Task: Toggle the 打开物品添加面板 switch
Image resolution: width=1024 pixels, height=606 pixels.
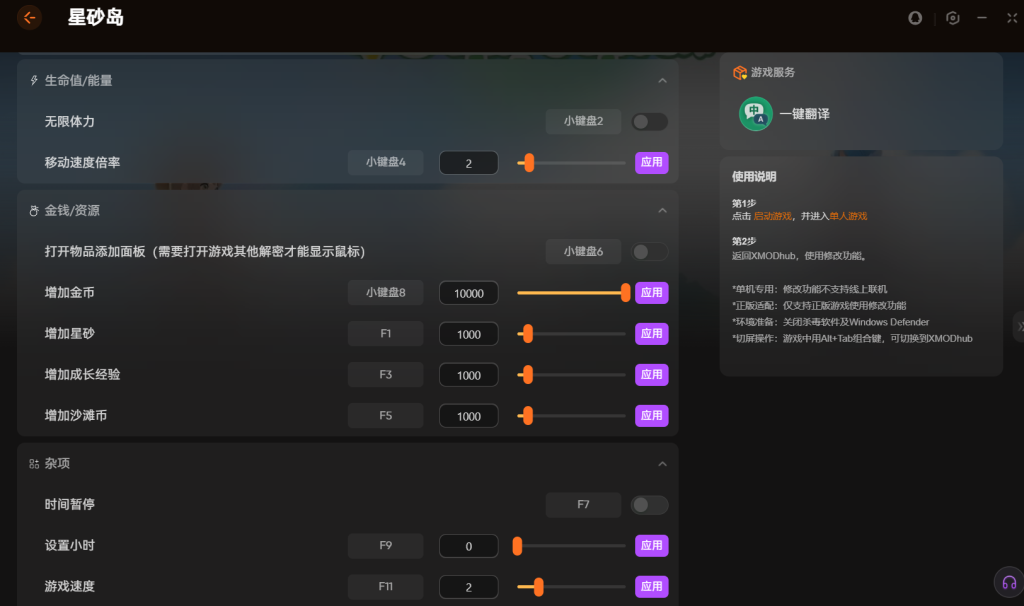Action: [649, 252]
